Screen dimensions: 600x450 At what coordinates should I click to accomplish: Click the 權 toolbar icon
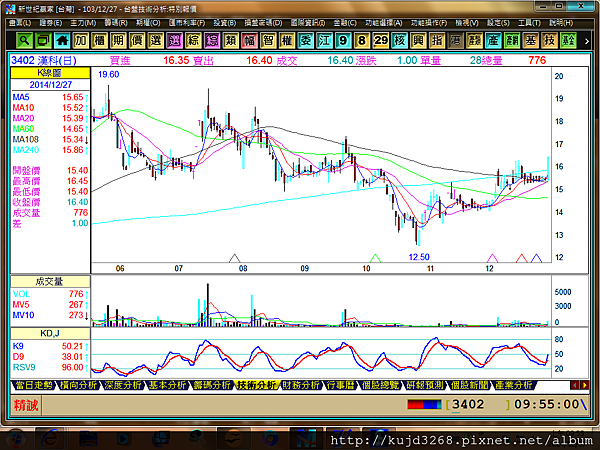pos(287,40)
